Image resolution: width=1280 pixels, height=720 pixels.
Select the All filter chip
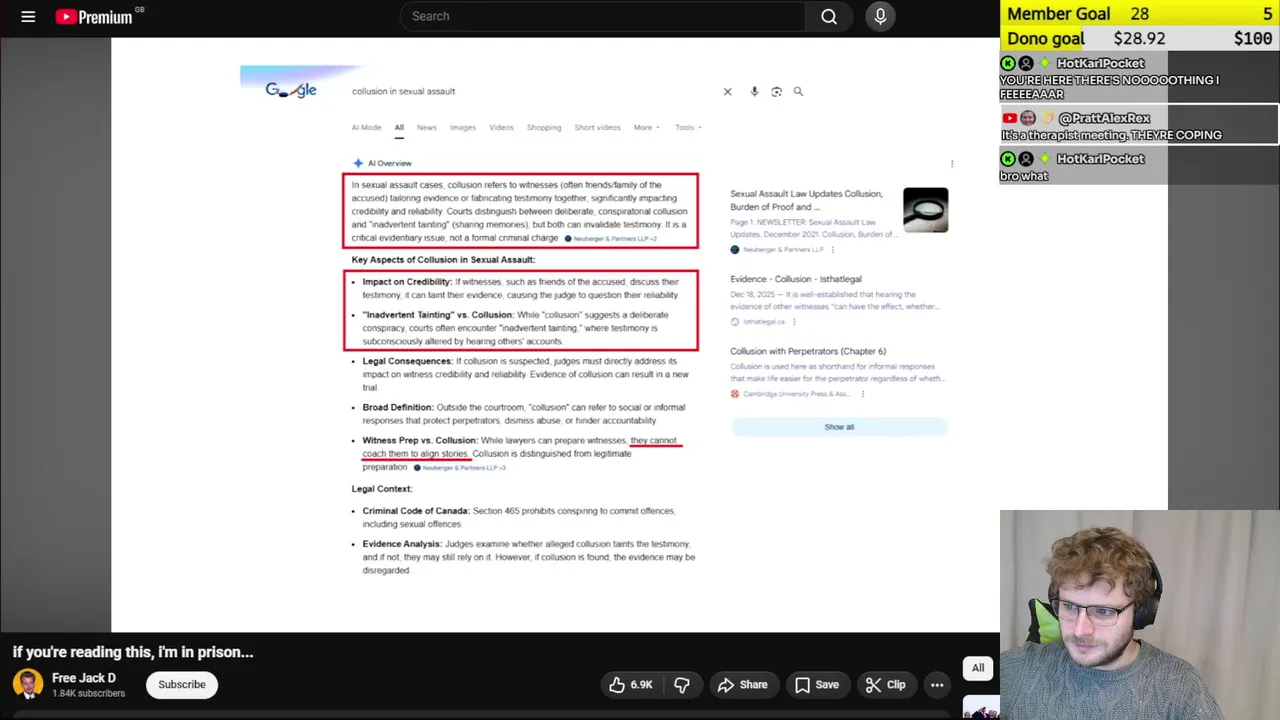coord(978,668)
